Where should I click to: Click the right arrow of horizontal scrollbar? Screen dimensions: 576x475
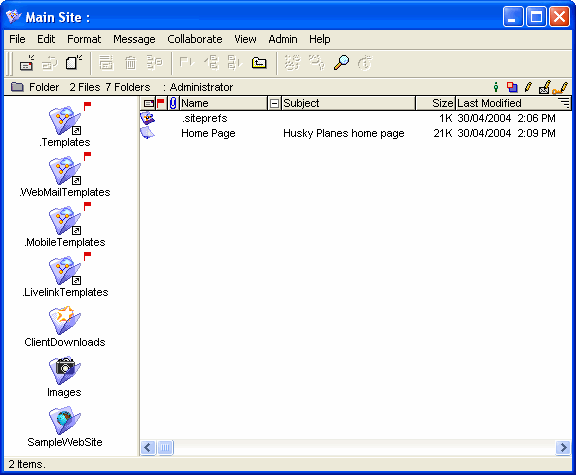pos(563,447)
